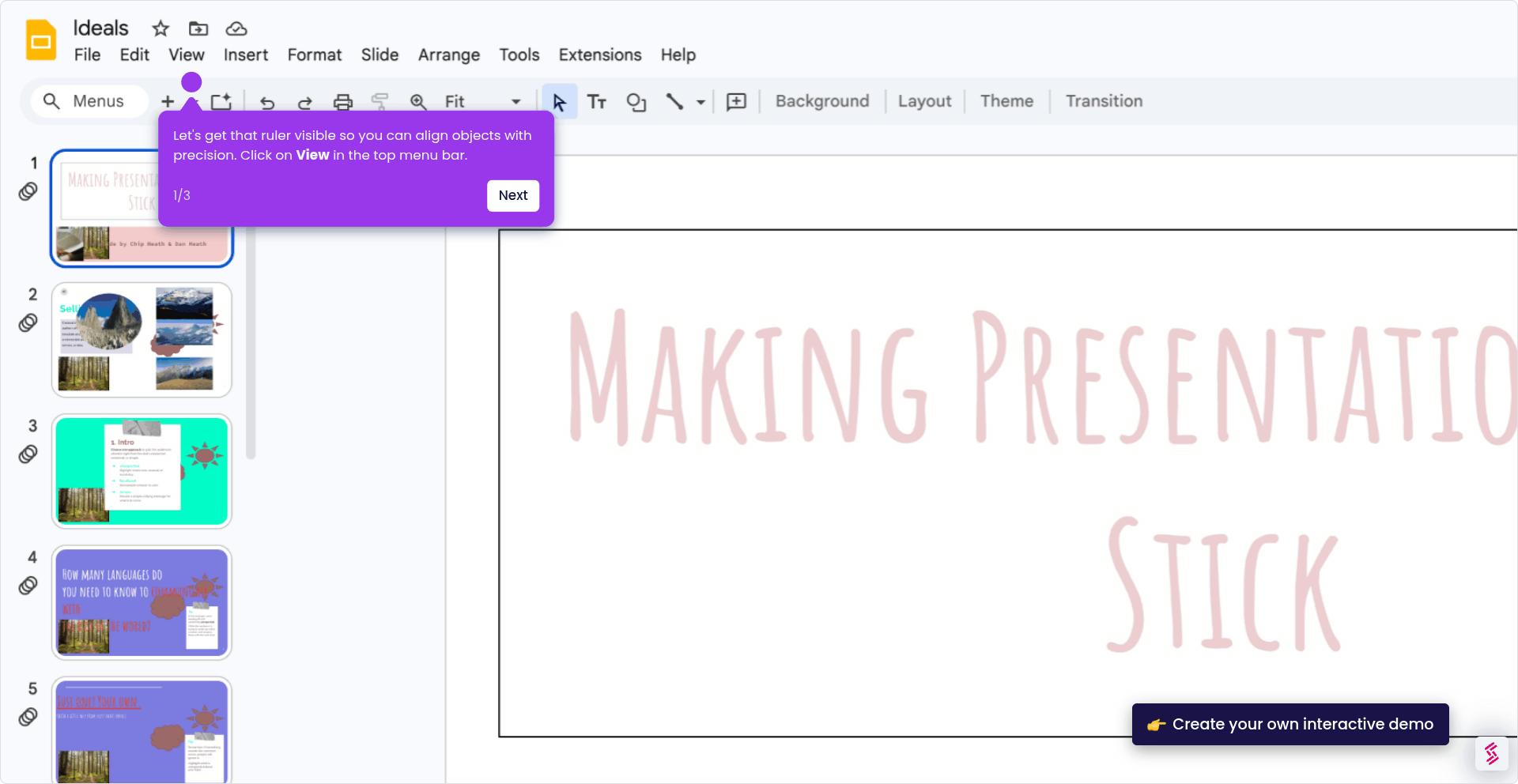Viewport: 1518px width, 784px height.
Task: Add a new slide with plus icon
Action: tap(168, 101)
